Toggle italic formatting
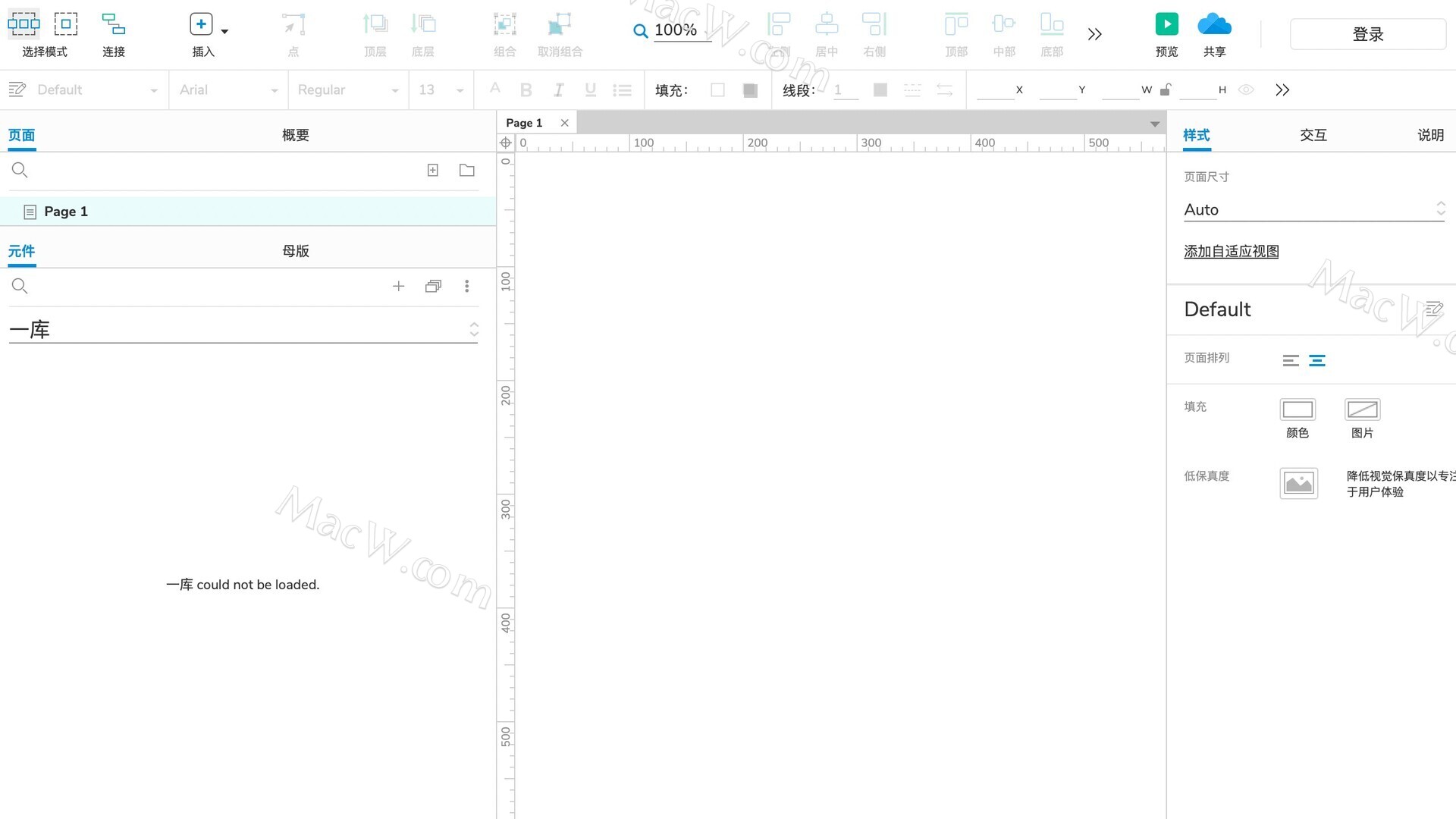The width and height of the screenshot is (1456, 819). point(558,90)
